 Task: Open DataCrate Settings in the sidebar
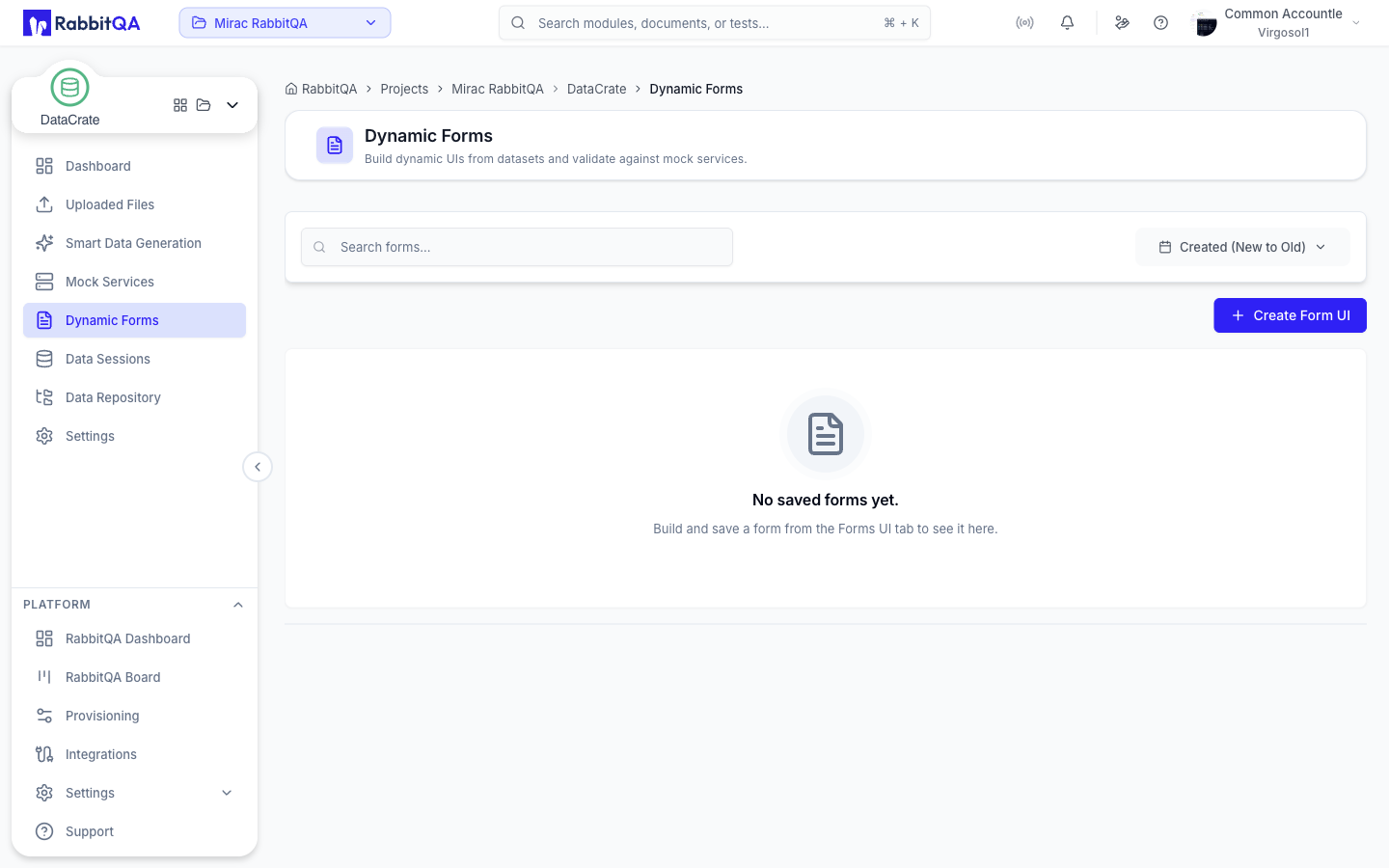coord(134,436)
